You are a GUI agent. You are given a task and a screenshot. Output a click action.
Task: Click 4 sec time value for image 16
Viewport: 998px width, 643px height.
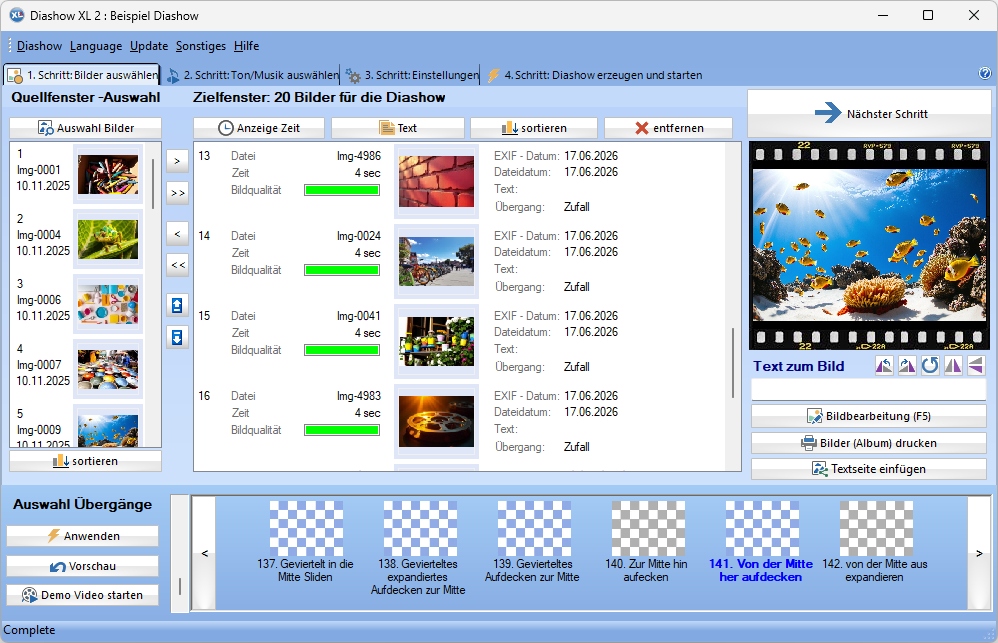click(x=367, y=413)
